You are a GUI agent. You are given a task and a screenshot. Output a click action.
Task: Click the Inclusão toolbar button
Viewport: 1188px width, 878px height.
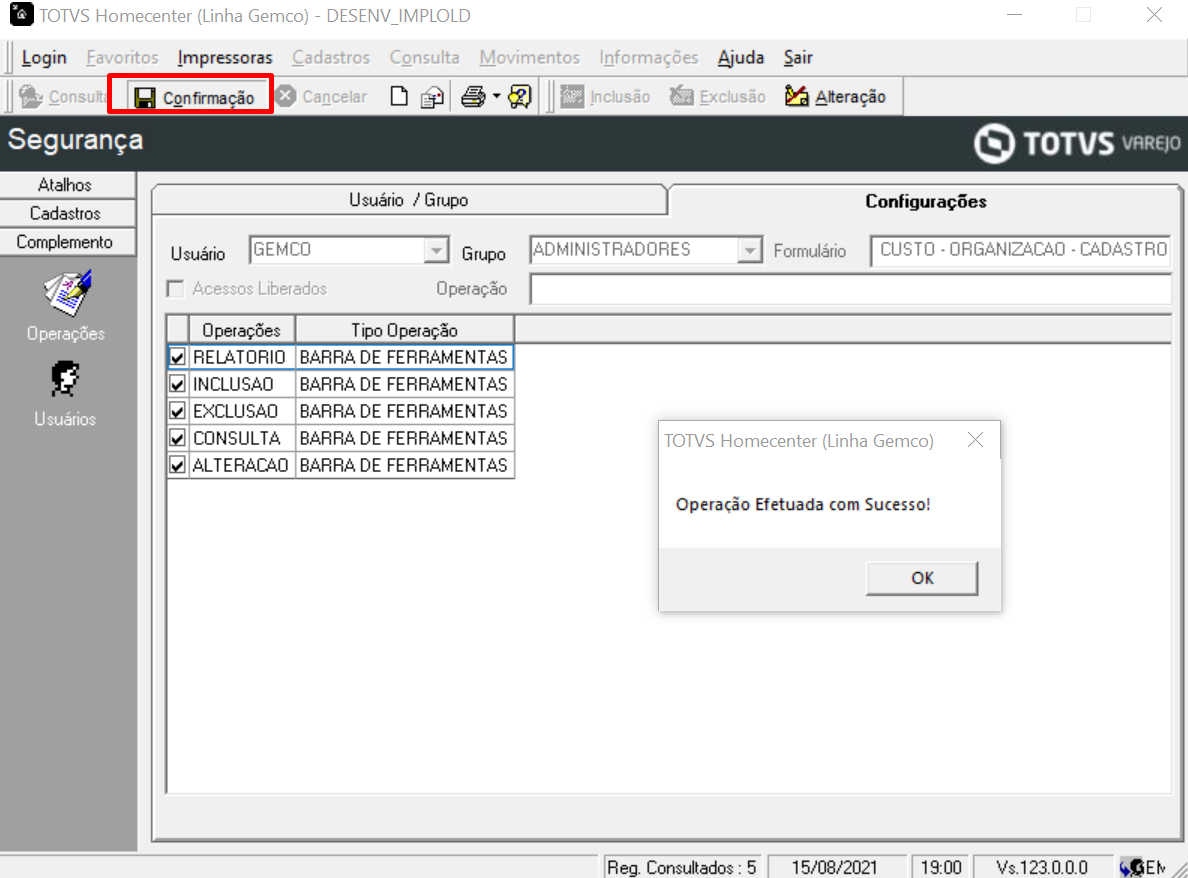point(605,97)
